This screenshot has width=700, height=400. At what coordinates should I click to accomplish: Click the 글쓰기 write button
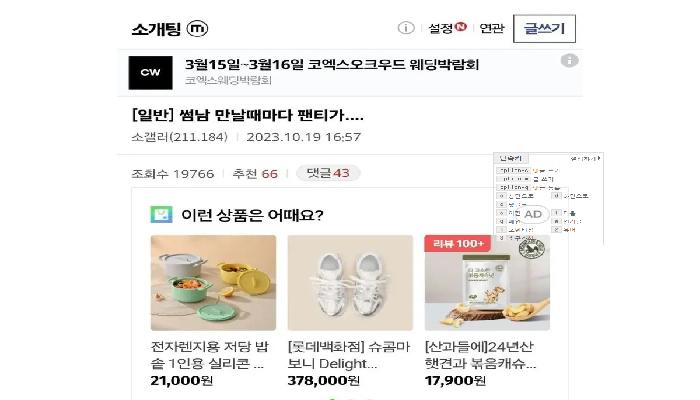(x=544, y=29)
